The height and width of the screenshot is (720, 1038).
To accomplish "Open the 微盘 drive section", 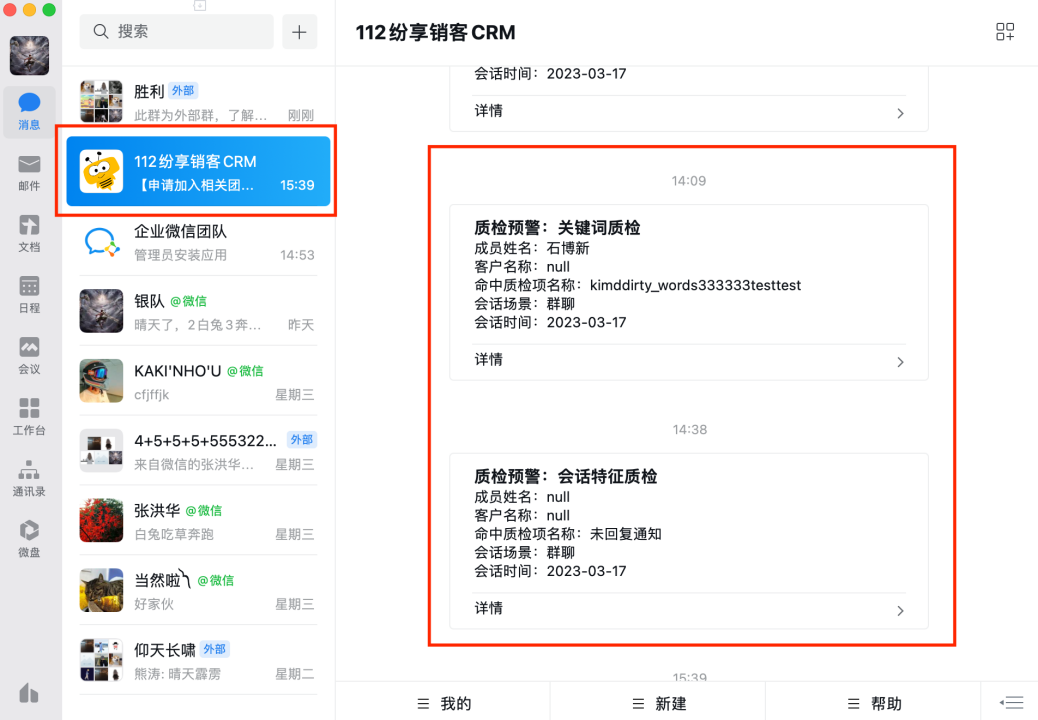I will tap(29, 539).
